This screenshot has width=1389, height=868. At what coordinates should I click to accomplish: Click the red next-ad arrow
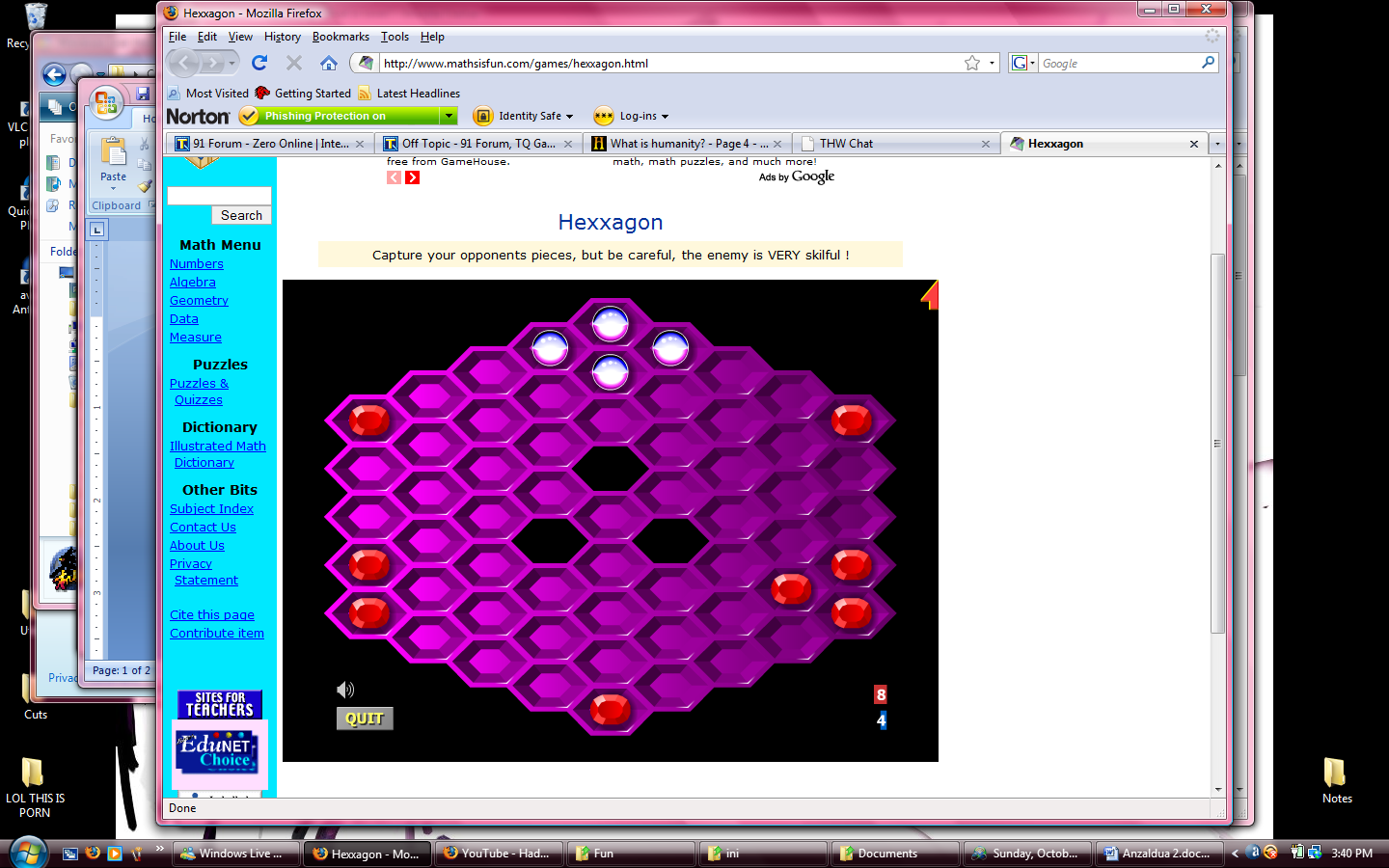[413, 177]
